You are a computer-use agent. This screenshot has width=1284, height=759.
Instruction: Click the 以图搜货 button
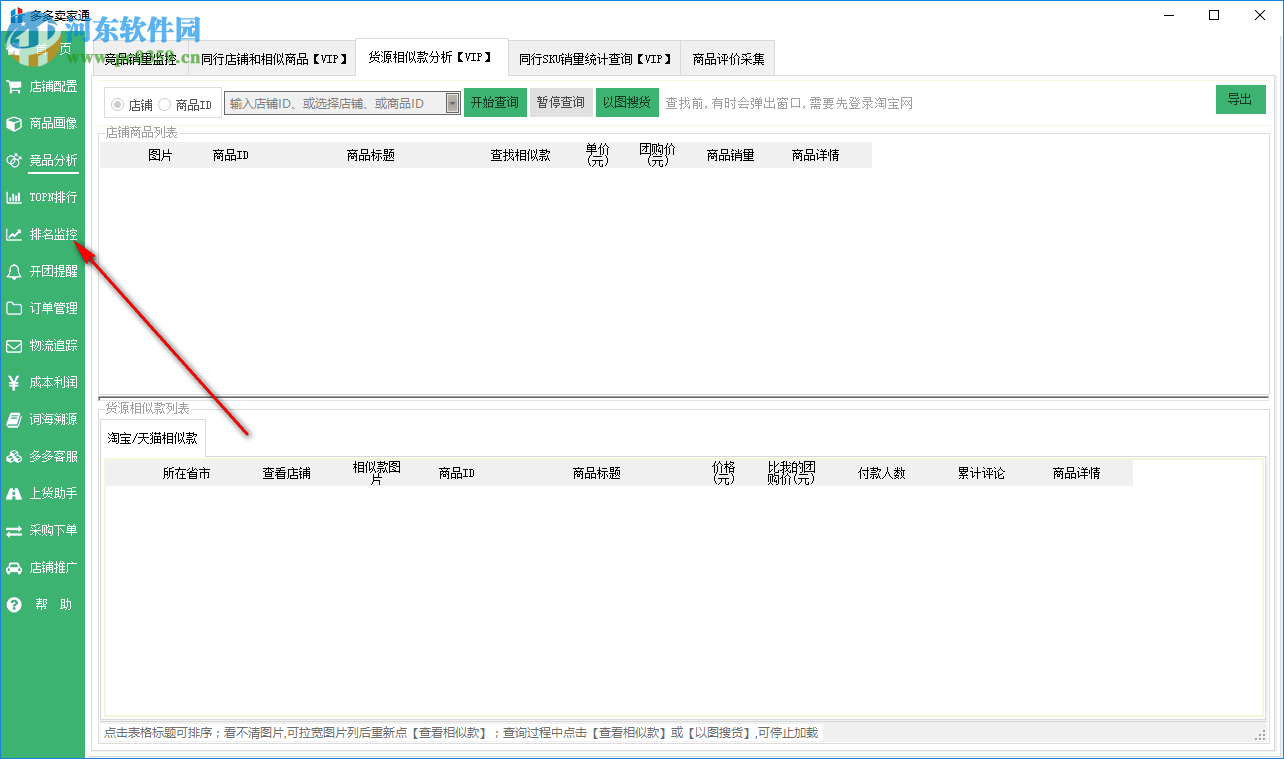627,102
